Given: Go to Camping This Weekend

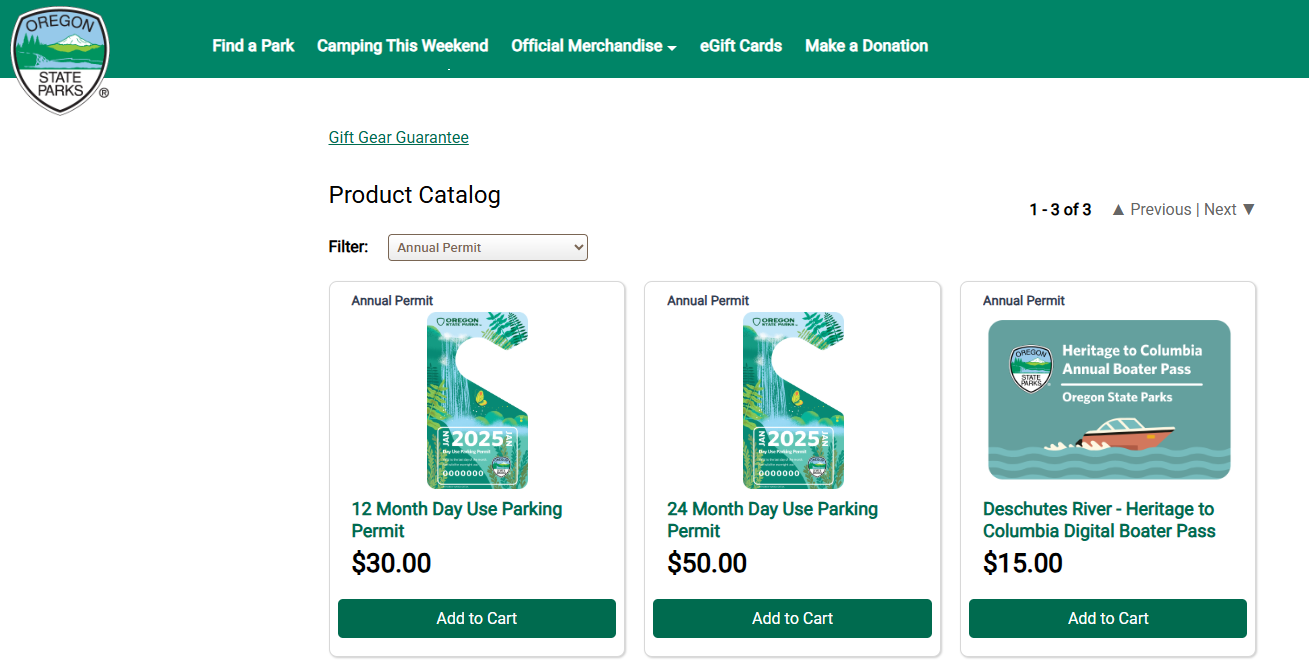Looking at the screenshot, I should coord(402,46).
